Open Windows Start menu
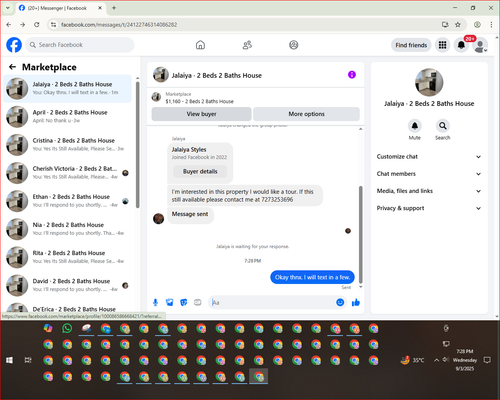Image resolution: width=500 pixels, height=400 pixels. click(x=9, y=360)
